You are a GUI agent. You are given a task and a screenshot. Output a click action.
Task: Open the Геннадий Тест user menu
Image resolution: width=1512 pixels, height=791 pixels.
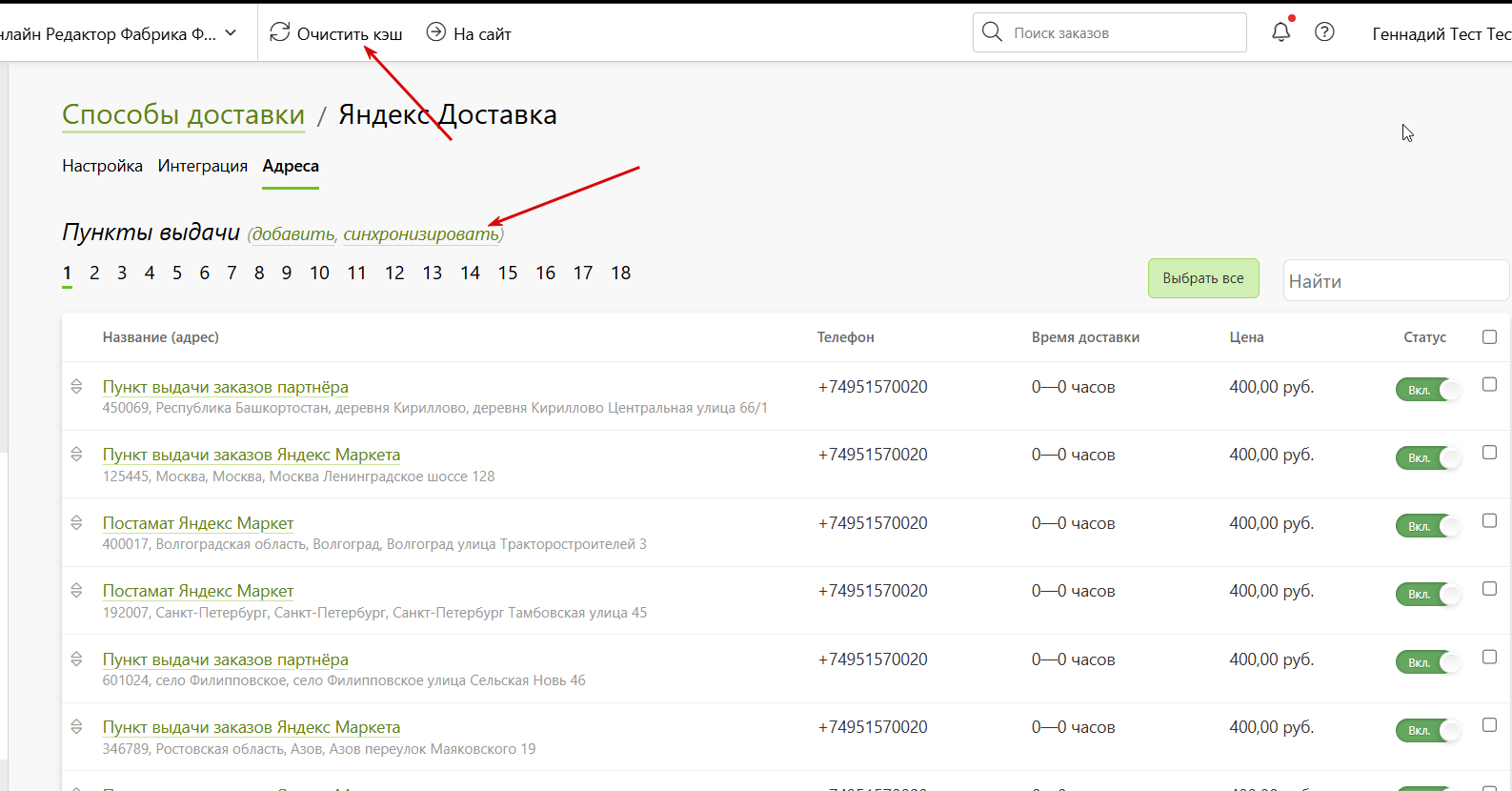point(1441,33)
